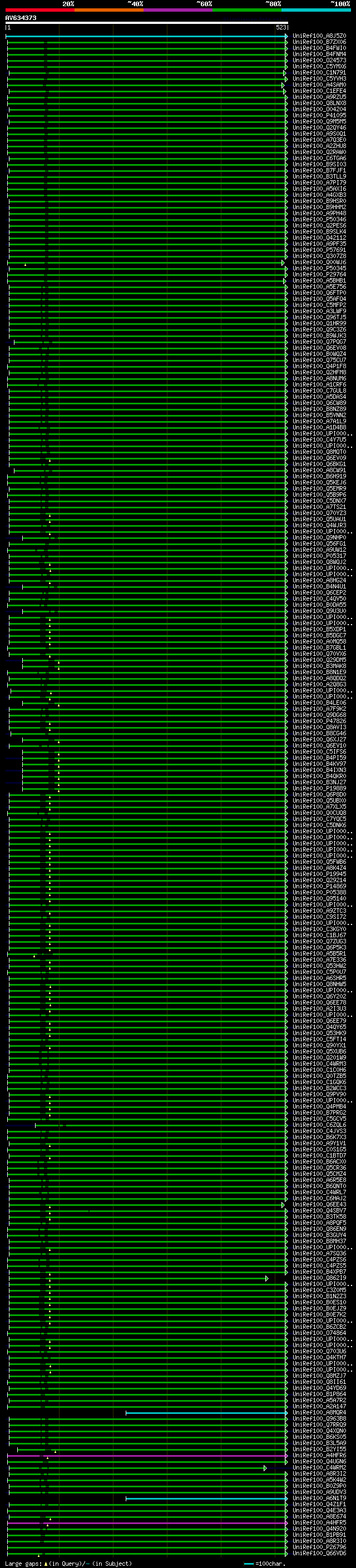Open hit UniRef100_P47826
The height and width of the screenshot is (1568, 356).
pos(319,721)
